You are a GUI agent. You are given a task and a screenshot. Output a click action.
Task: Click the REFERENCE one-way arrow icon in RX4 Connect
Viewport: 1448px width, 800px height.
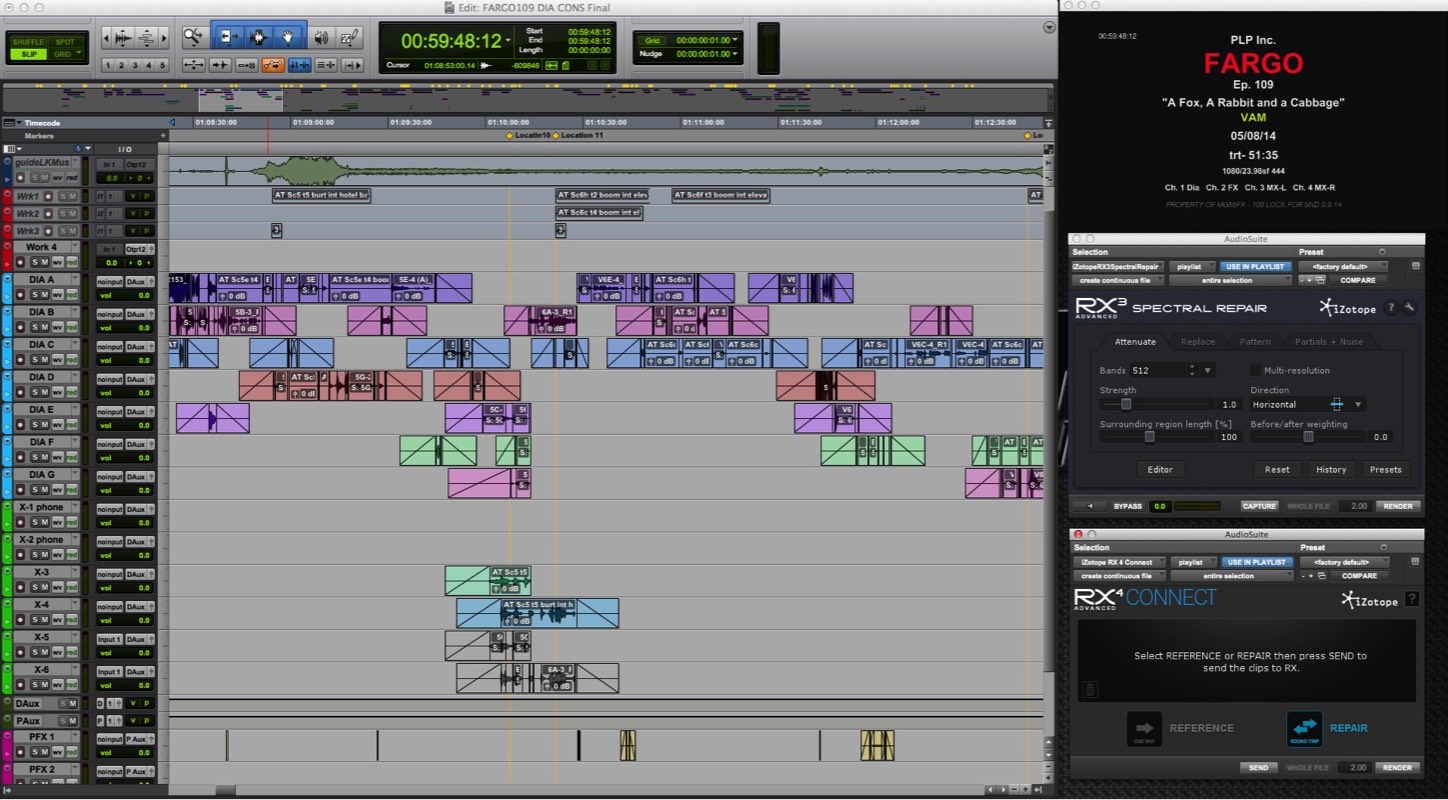[x=1145, y=729]
